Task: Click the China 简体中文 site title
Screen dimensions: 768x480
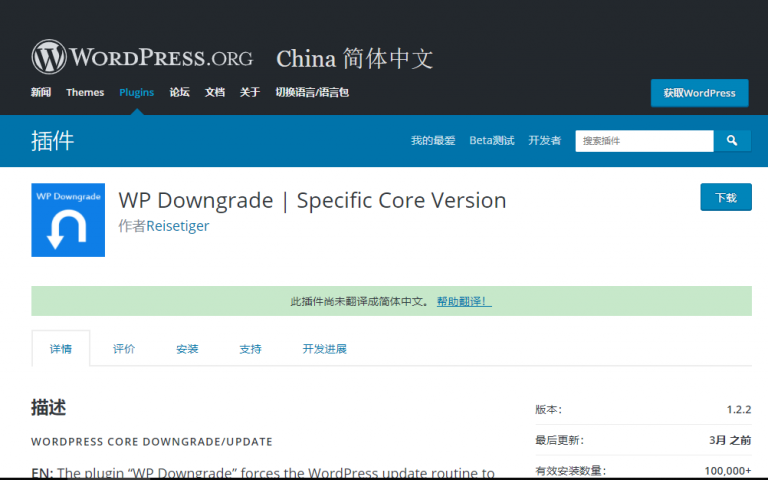Action: tap(355, 59)
